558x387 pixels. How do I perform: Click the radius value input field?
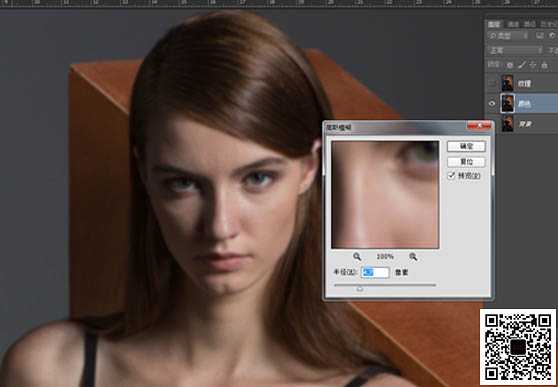[x=375, y=272]
